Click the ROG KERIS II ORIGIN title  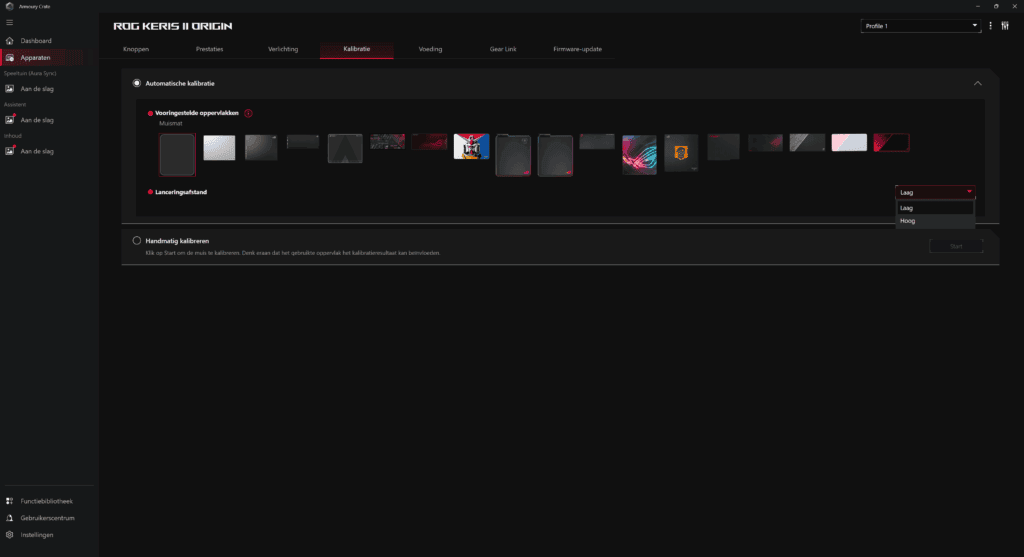(x=172, y=26)
